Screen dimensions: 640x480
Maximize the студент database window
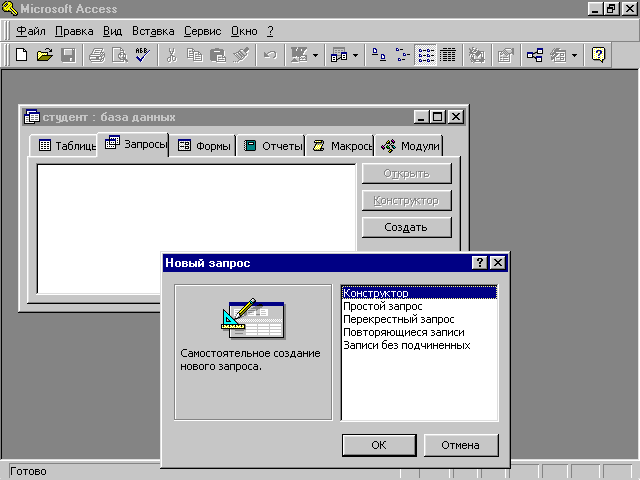point(438,117)
